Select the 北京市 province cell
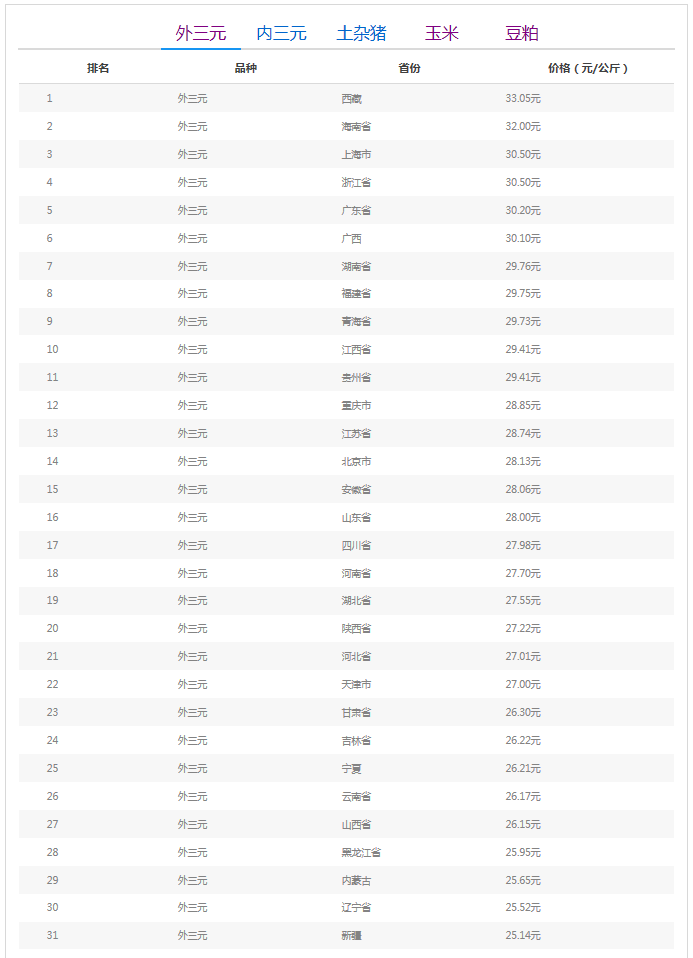 356,462
